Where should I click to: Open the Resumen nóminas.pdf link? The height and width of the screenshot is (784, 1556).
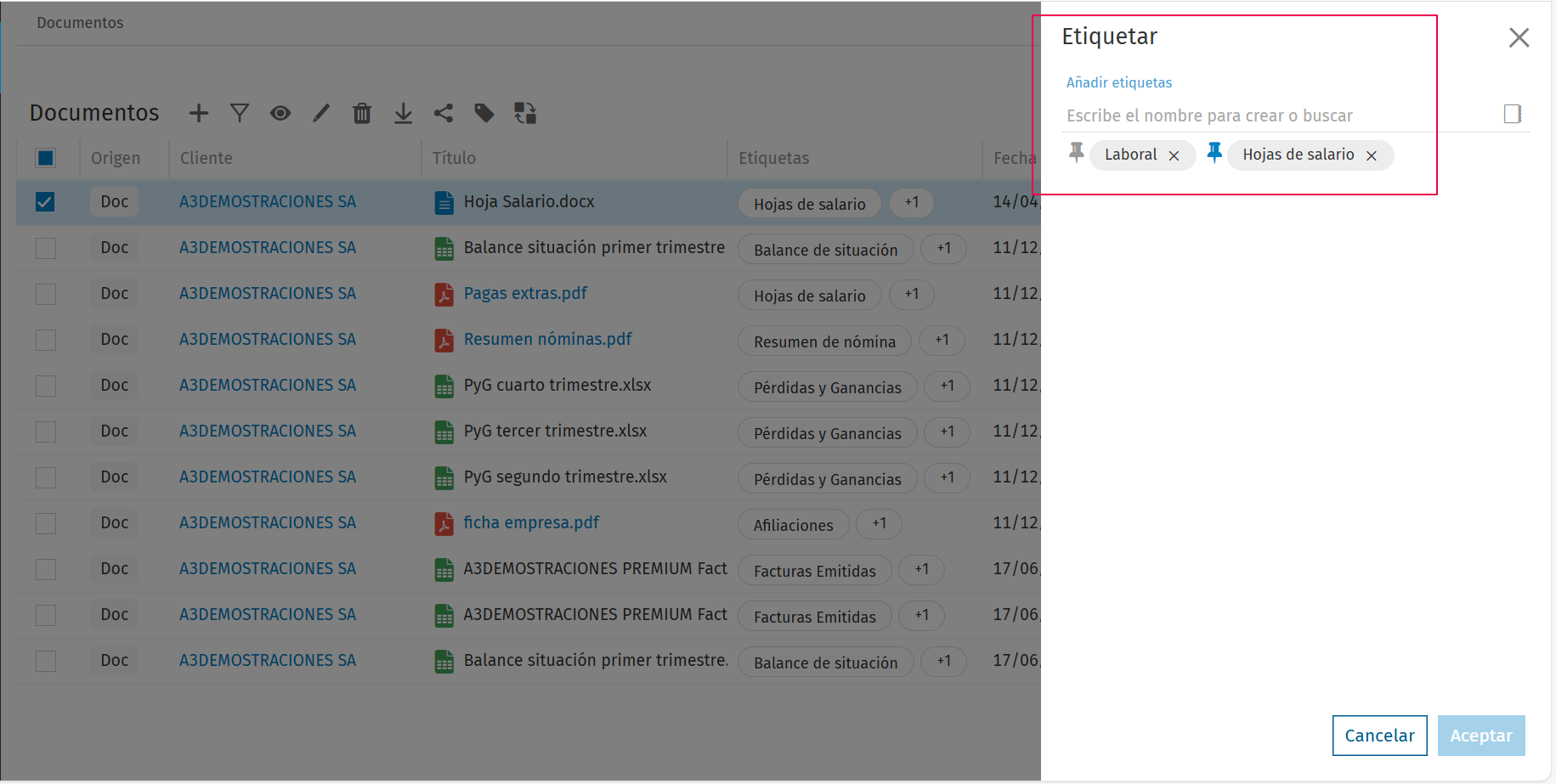(548, 339)
